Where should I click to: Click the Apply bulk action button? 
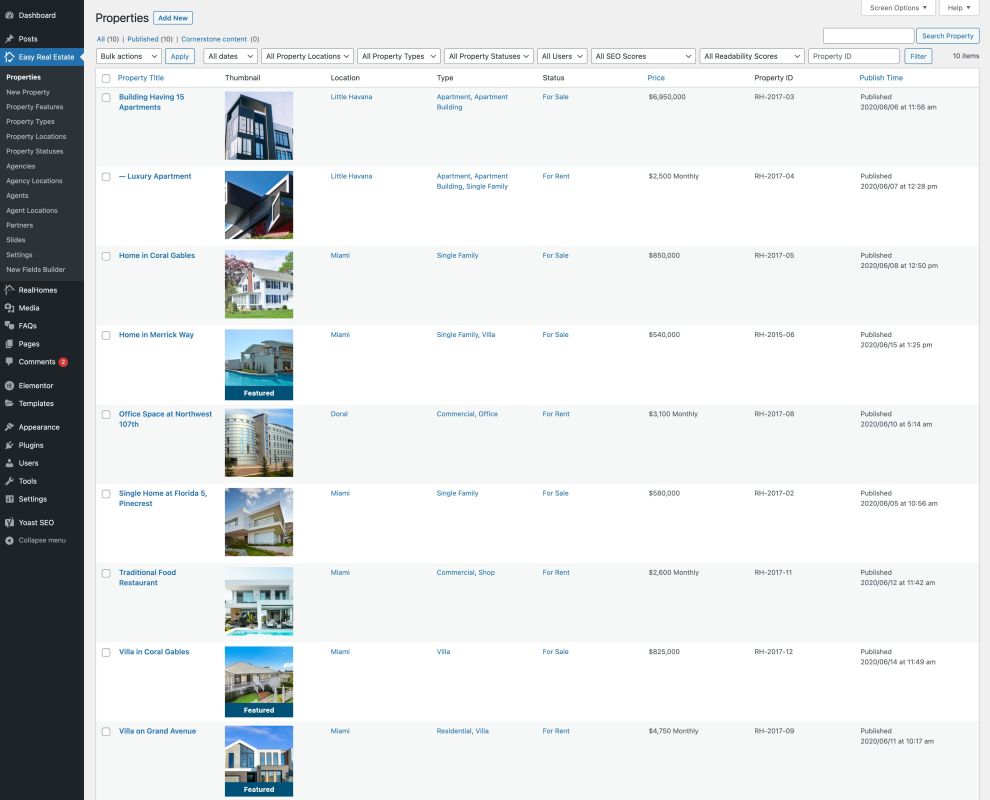(180, 56)
